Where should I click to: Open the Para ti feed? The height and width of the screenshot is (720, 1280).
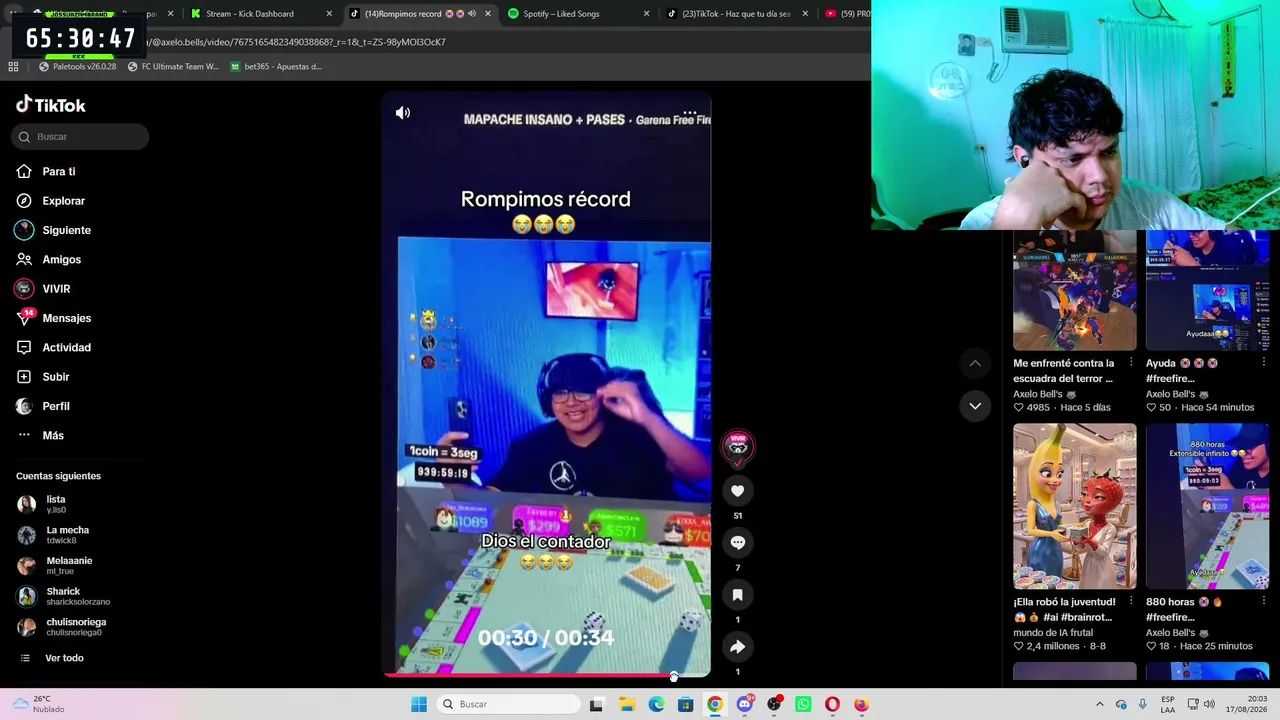click(x=46, y=172)
